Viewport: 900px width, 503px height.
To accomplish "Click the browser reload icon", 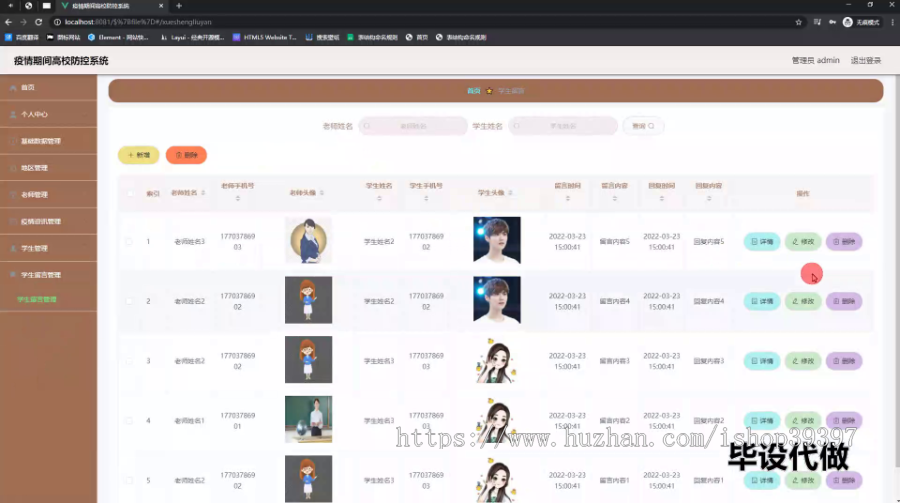I will pyautogui.click(x=38, y=22).
